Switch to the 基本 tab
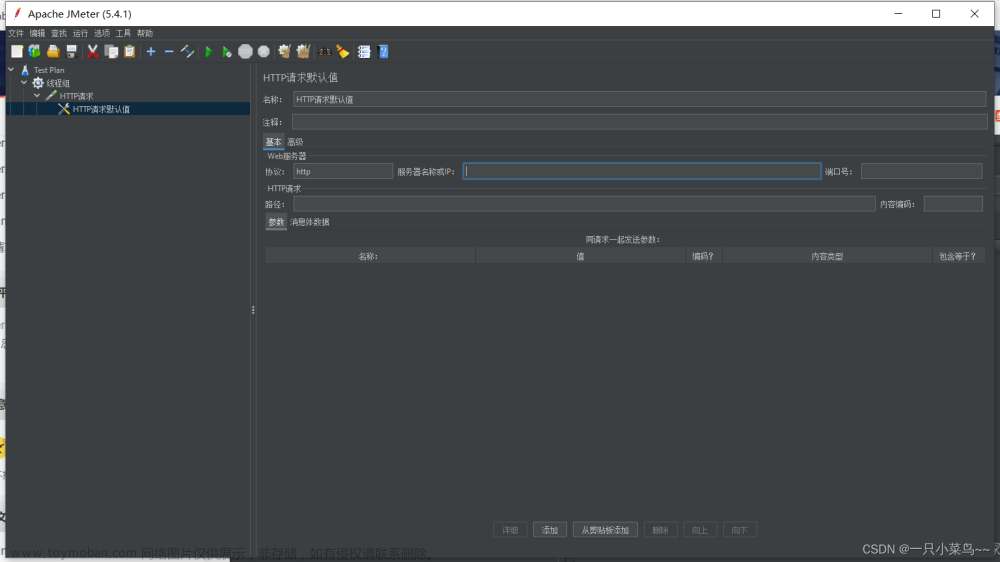This screenshot has height=562, width=1000. 274,142
